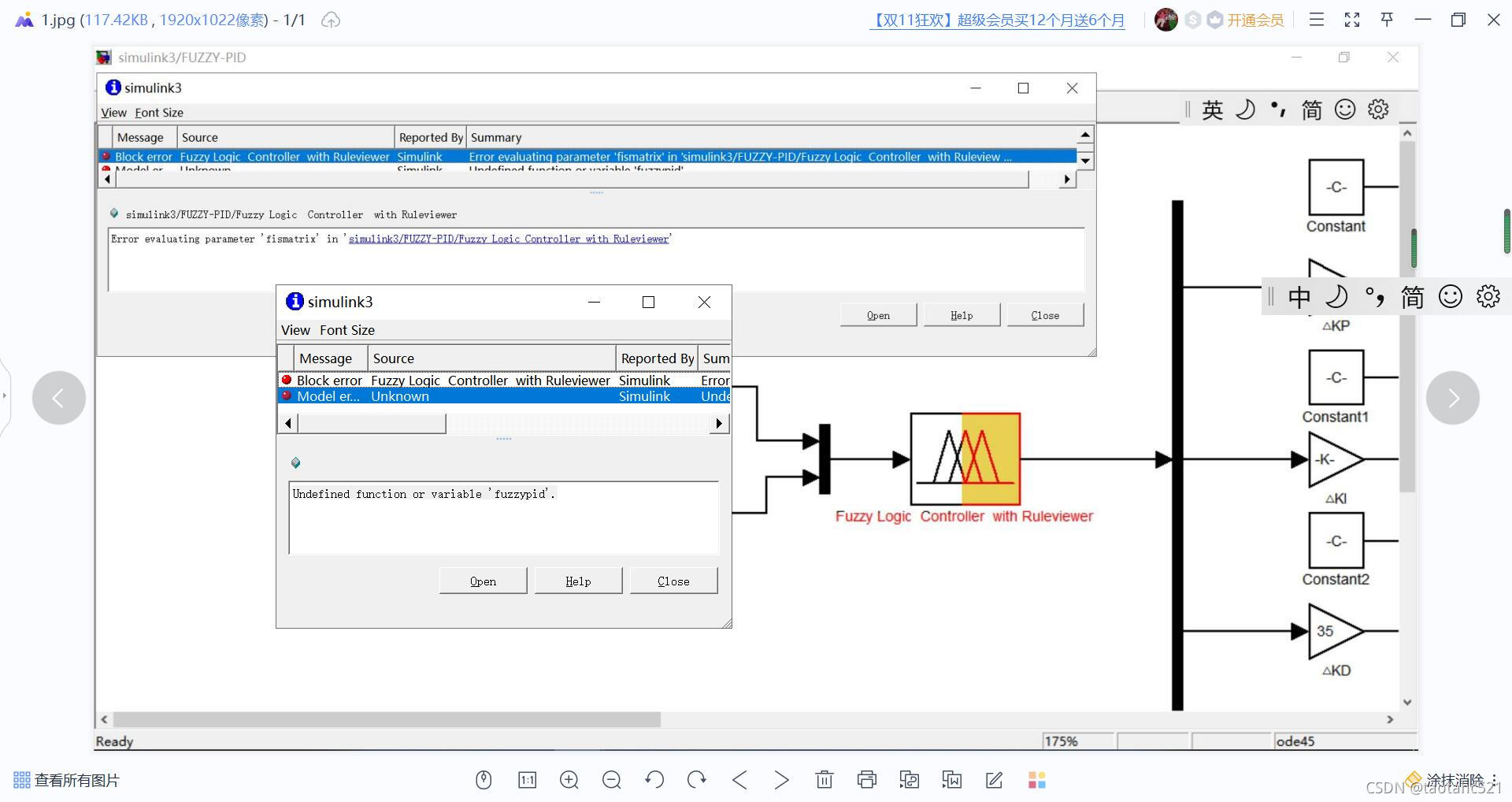This screenshot has width=1512, height=802.
Task: Open settings gear on upper IME bar
Action: click(x=1378, y=110)
